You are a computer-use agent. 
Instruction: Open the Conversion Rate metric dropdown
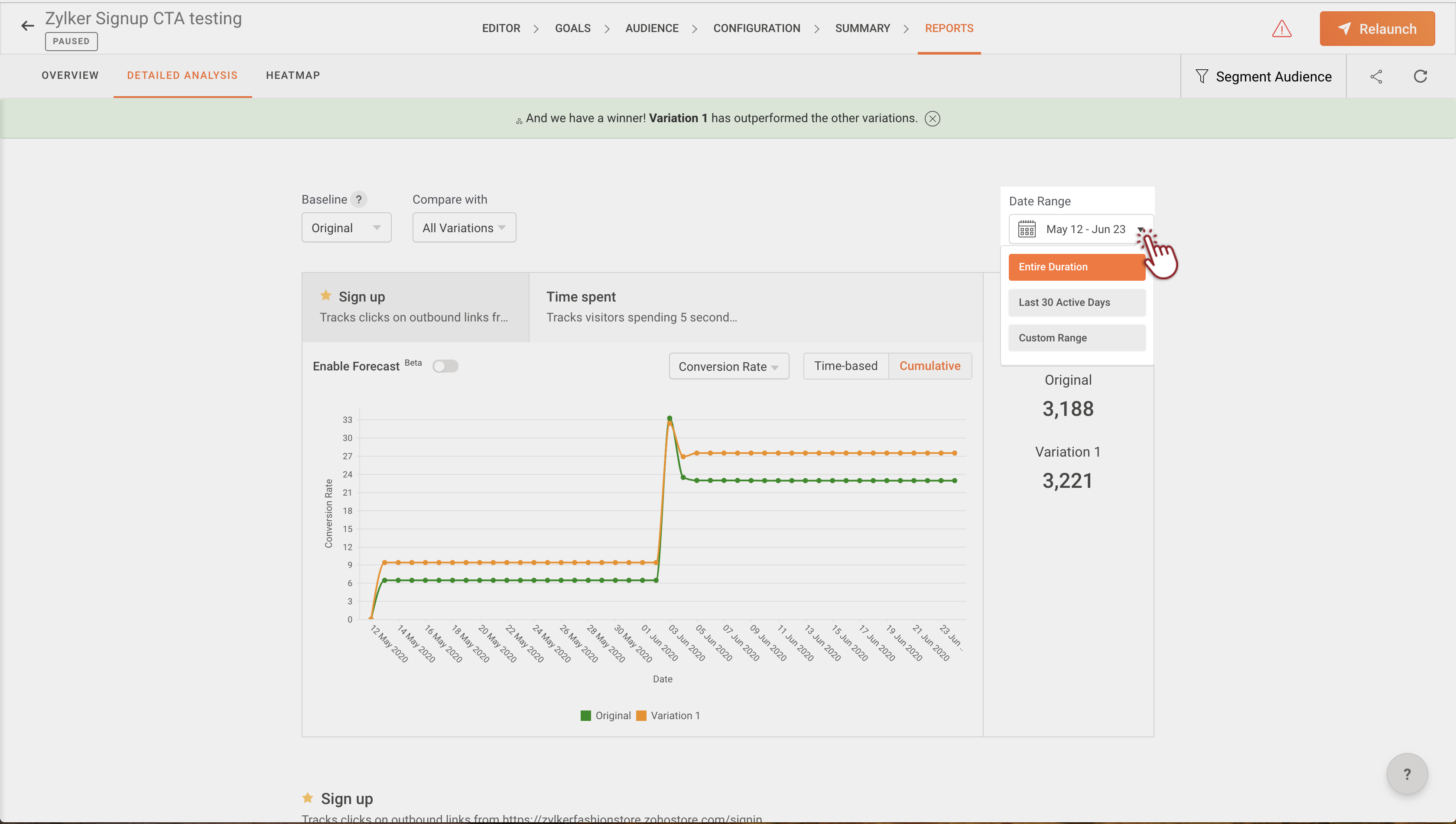(728, 367)
